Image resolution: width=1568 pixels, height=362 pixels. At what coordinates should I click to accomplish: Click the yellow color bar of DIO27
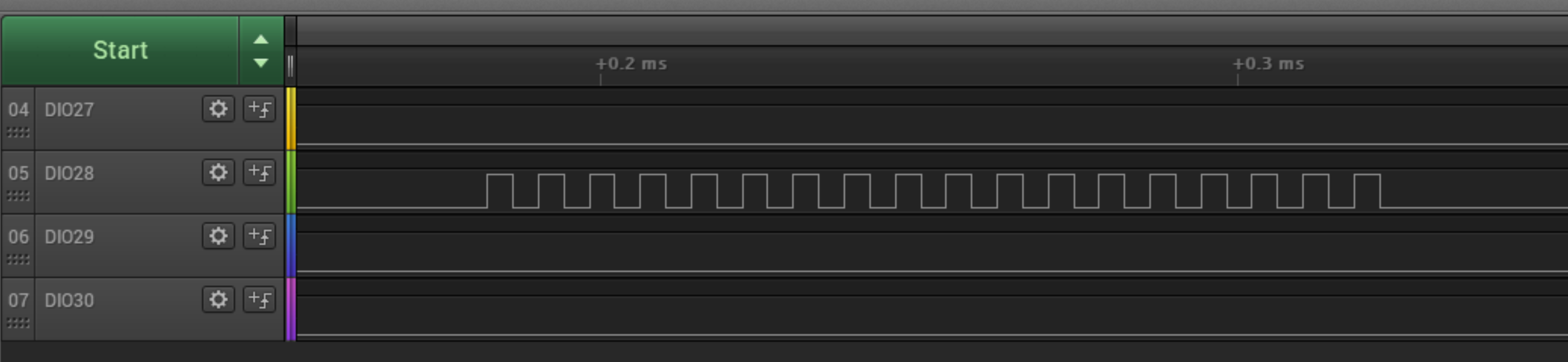(291, 119)
